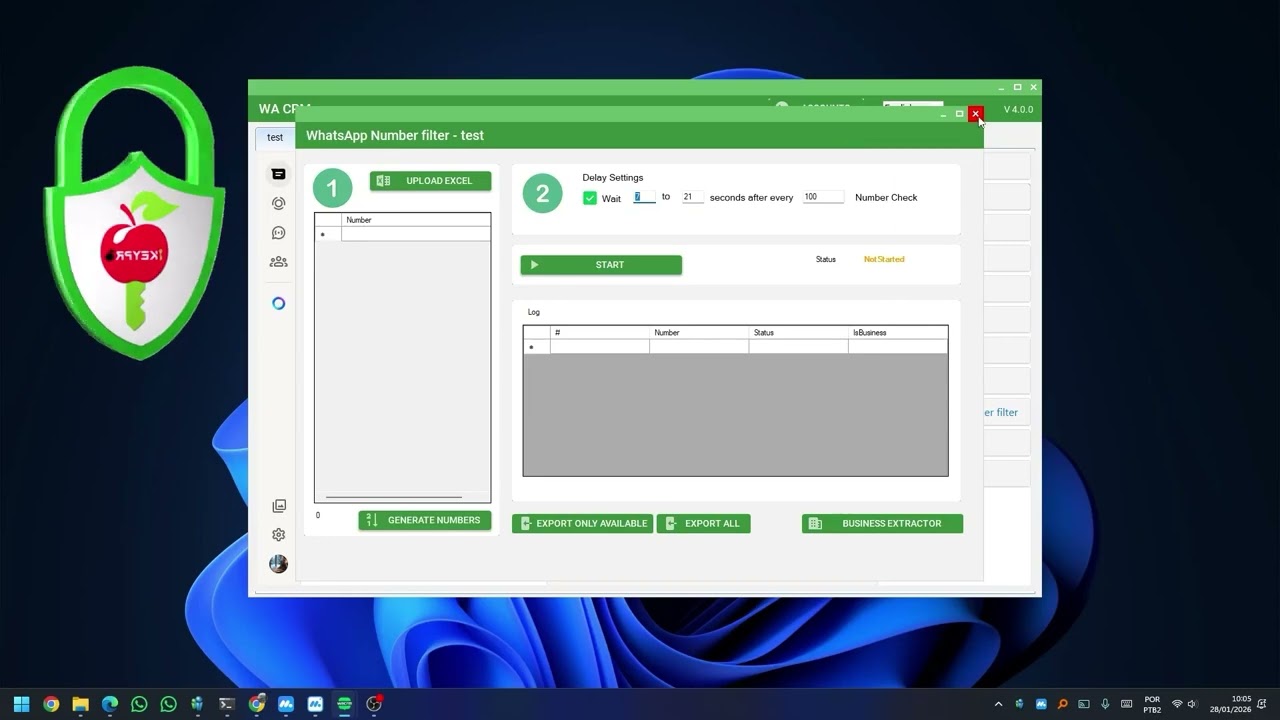The image size is (1280, 720).
Task: Show hidden system tray icons
Action: click(998, 704)
